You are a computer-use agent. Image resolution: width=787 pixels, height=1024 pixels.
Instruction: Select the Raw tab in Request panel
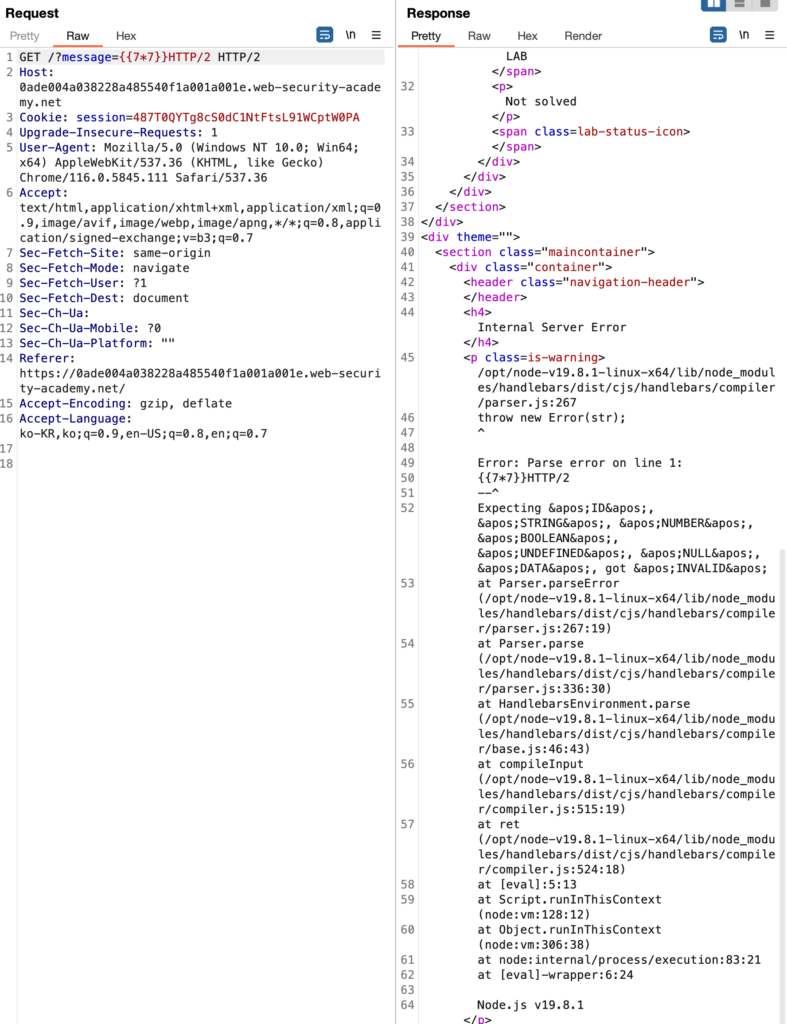click(77, 36)
